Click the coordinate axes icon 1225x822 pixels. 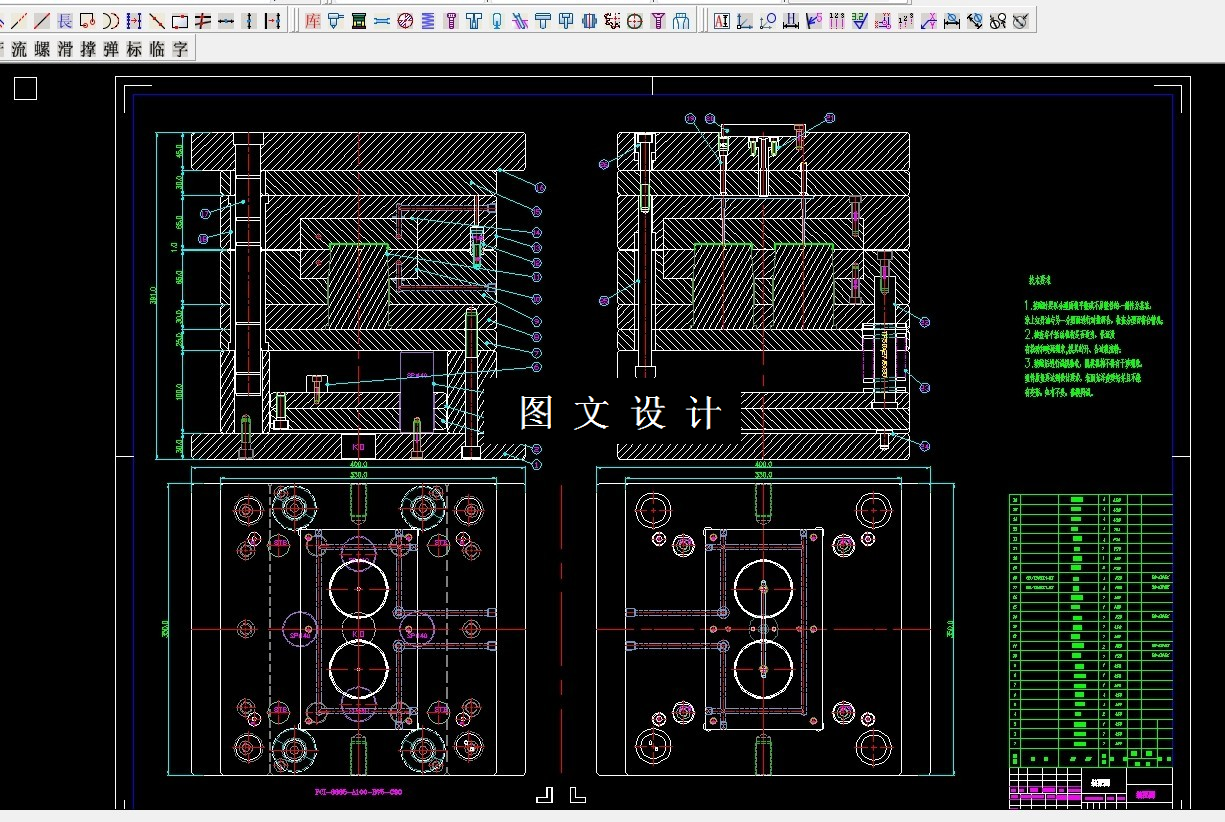coord(745,20)
